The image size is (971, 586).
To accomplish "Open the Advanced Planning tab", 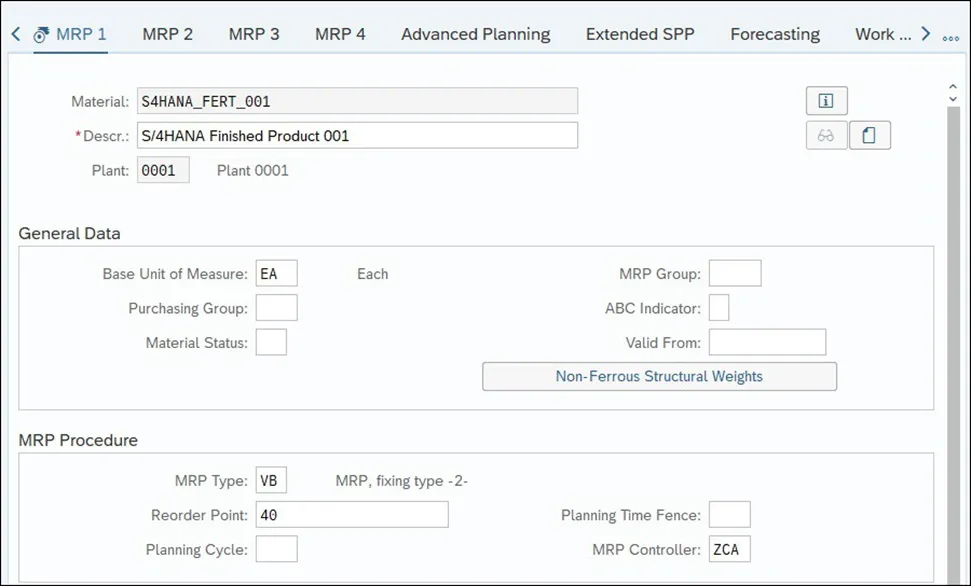I will coord(475,34).
